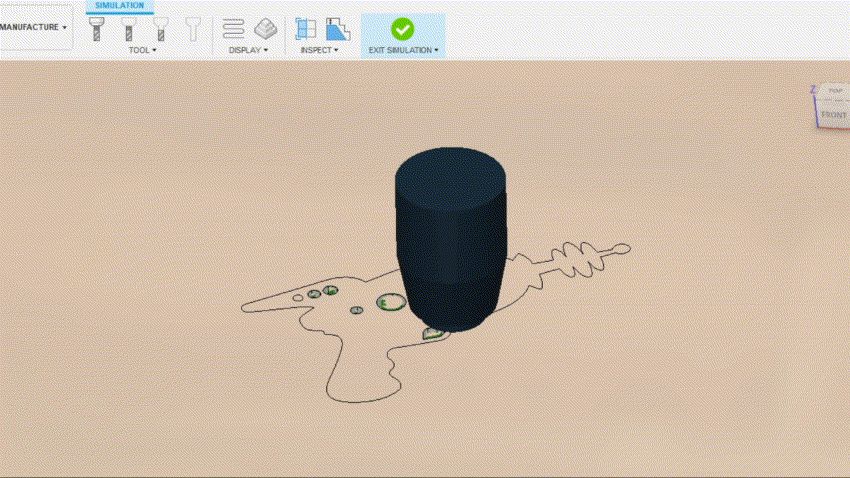Screen dimensions: 850x478
Task: Show toolpath lines display icon
Action: [x=233, y=29]
